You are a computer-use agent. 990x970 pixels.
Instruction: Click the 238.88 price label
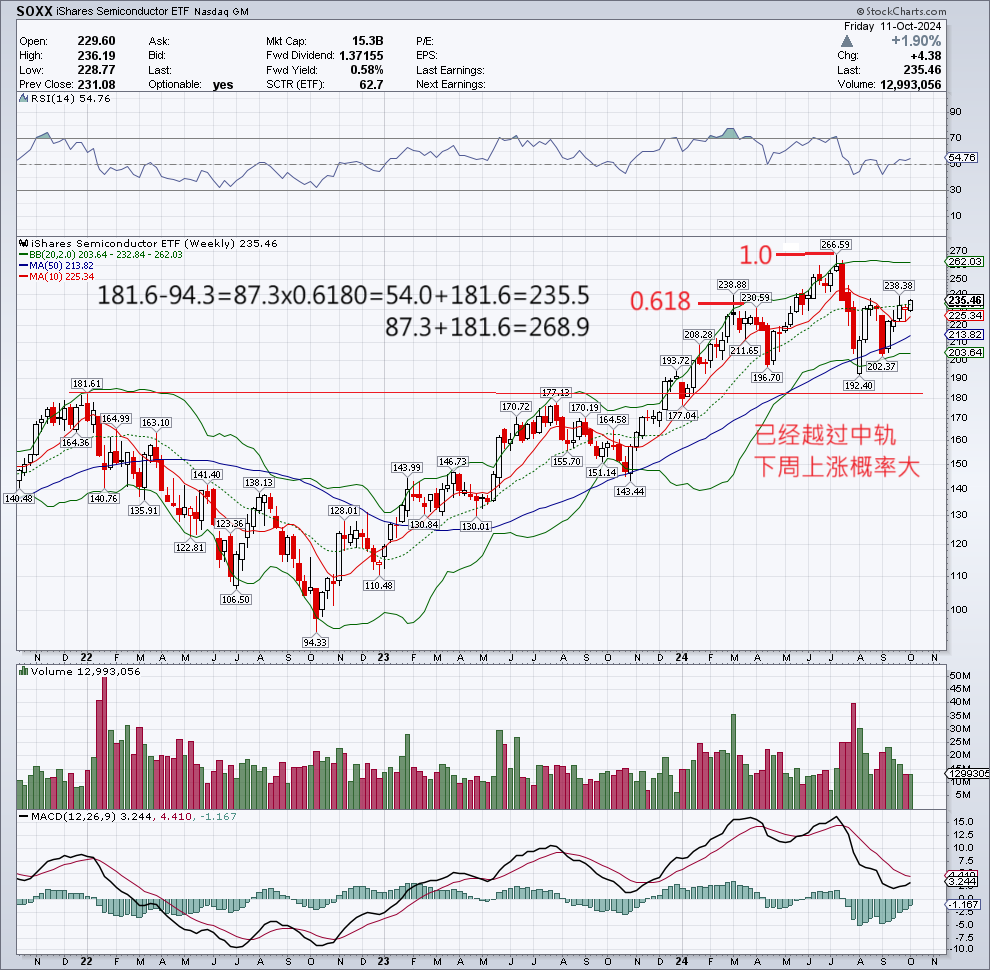point(732,285)
